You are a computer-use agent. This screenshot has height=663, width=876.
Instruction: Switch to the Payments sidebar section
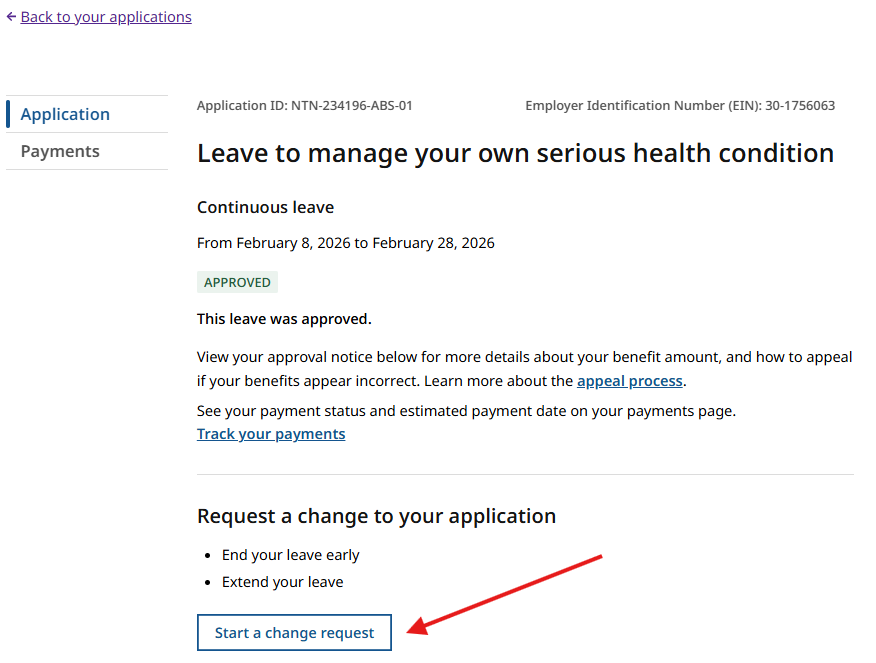pyautogui.click(x=60, y=150)
